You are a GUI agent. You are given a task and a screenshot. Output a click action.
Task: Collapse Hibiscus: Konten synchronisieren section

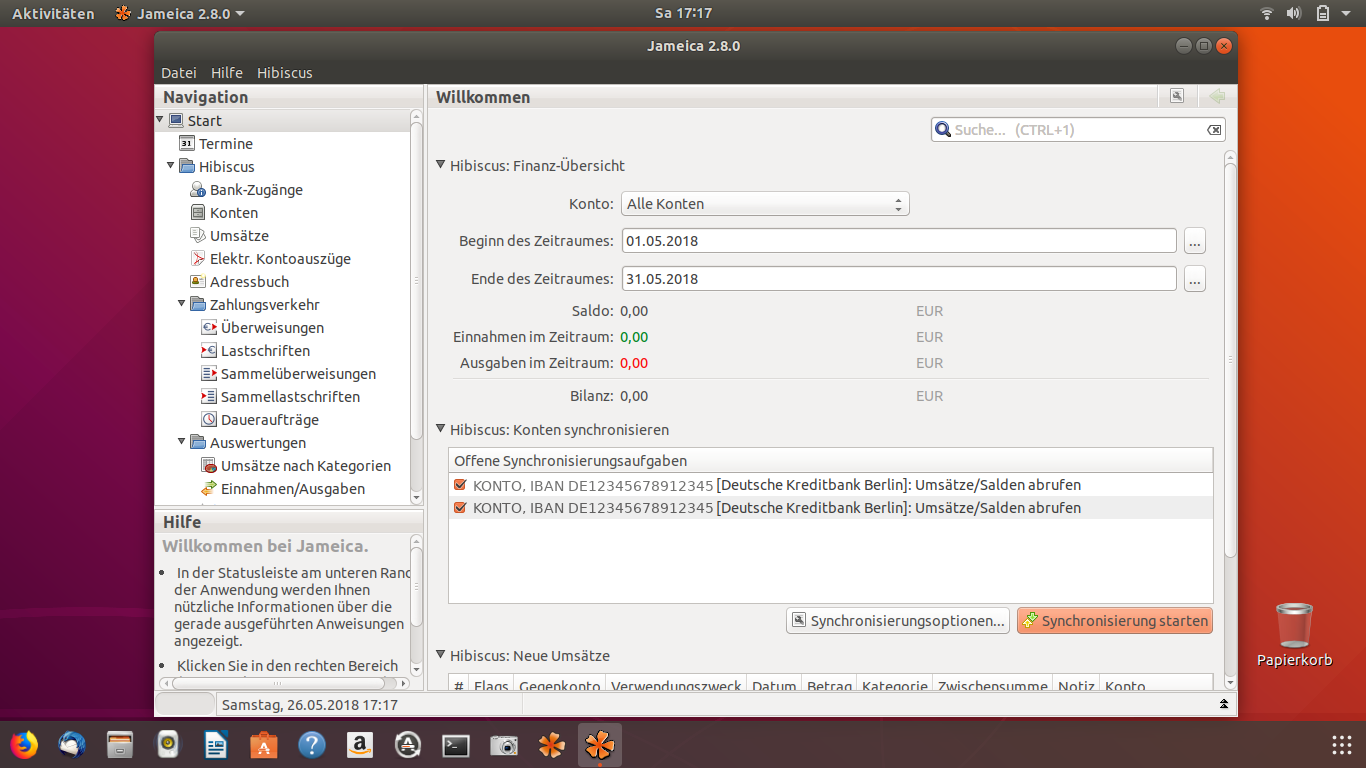(x=441, y=429)
